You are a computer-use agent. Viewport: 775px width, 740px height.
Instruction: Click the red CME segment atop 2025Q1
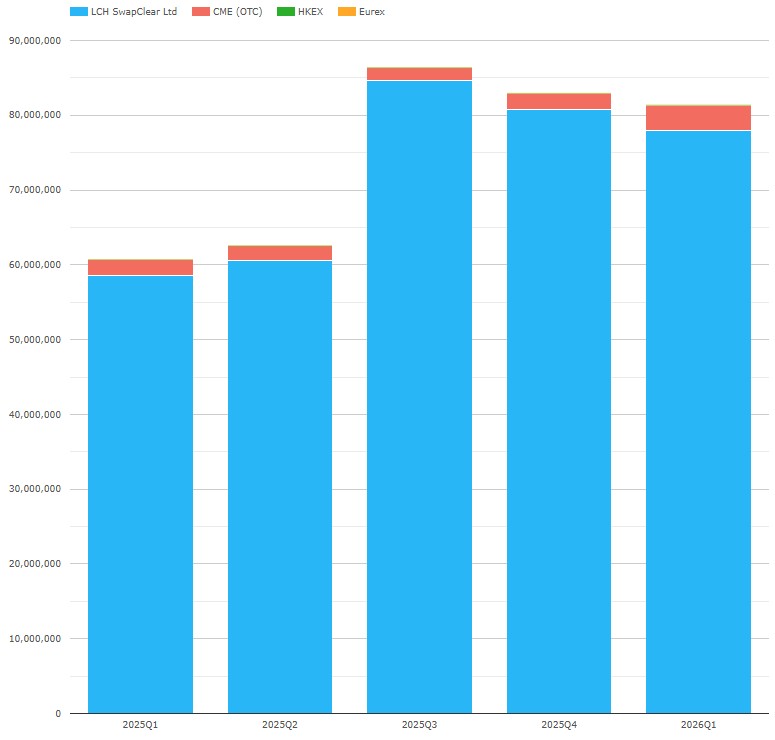[140, 267]
